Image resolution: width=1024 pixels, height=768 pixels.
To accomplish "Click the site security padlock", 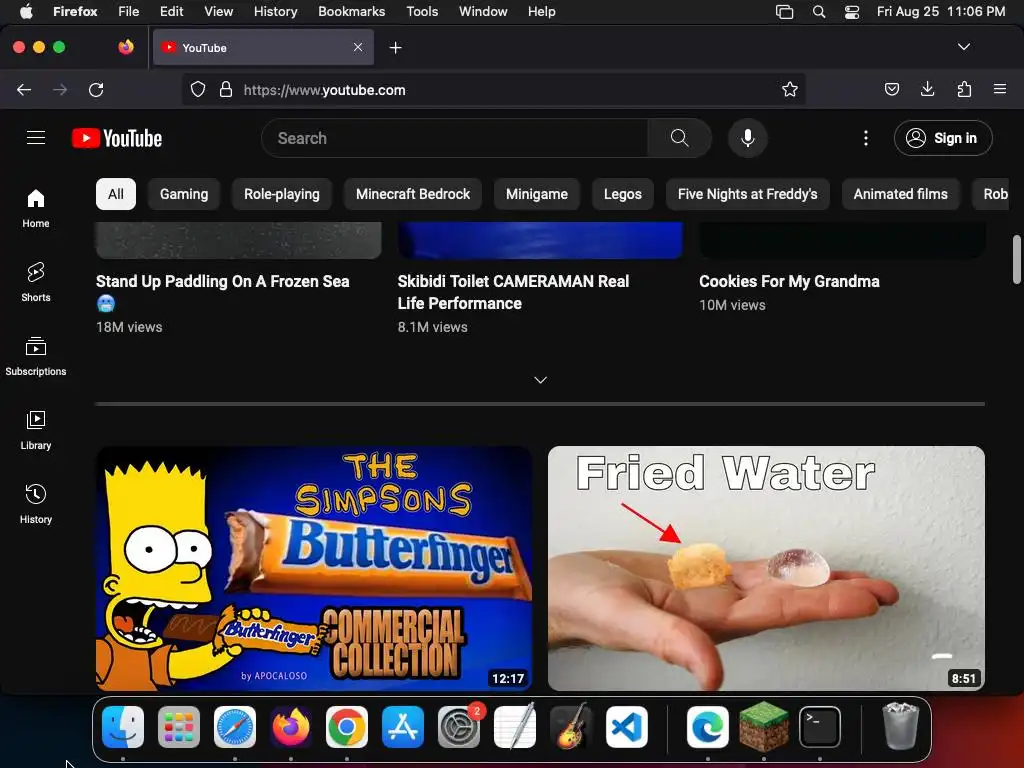I will click(226, 89).
